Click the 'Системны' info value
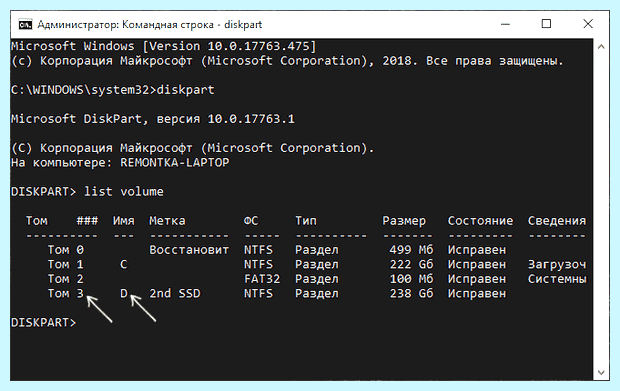Image resolution: width=620 pixels, height=391 pixels. pyautogui.click(x=557, y=279)
